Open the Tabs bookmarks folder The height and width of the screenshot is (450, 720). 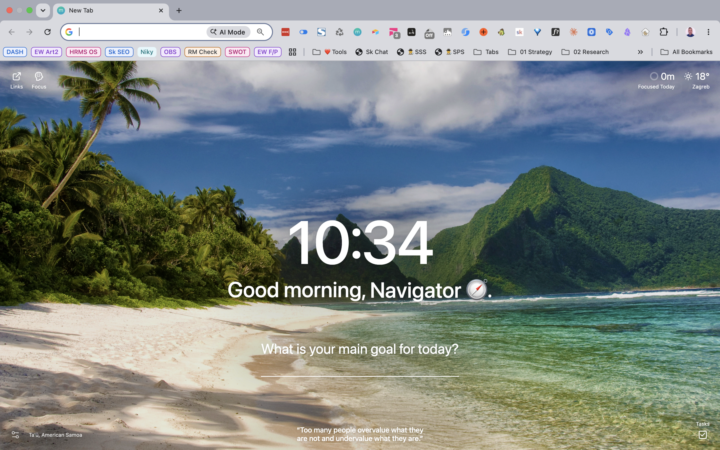tap(486, 52)
